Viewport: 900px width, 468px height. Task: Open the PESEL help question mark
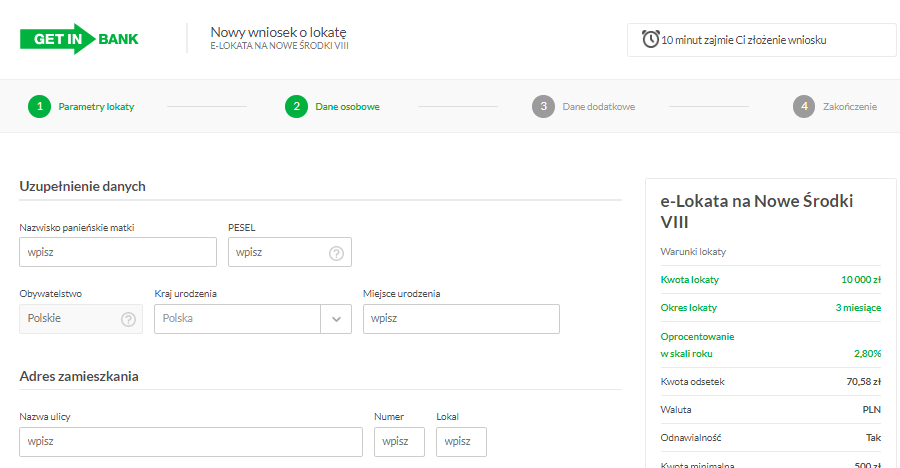pyautogui.click(x=336, y=253)
